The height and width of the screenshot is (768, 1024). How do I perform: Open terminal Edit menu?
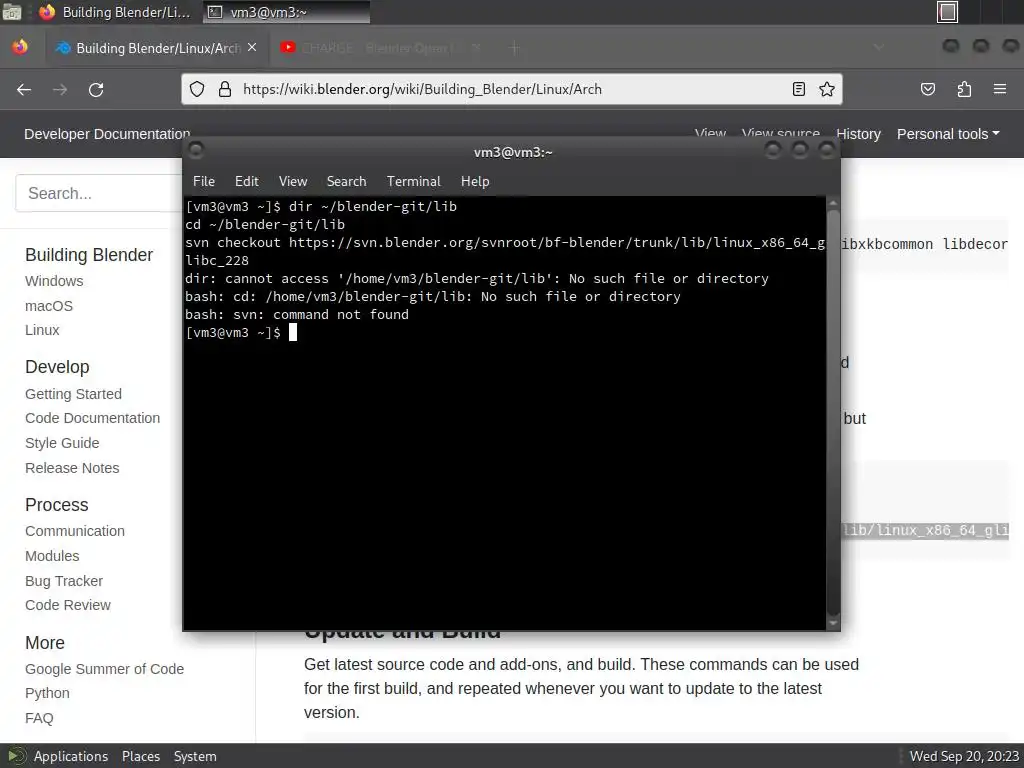(246, 182)
